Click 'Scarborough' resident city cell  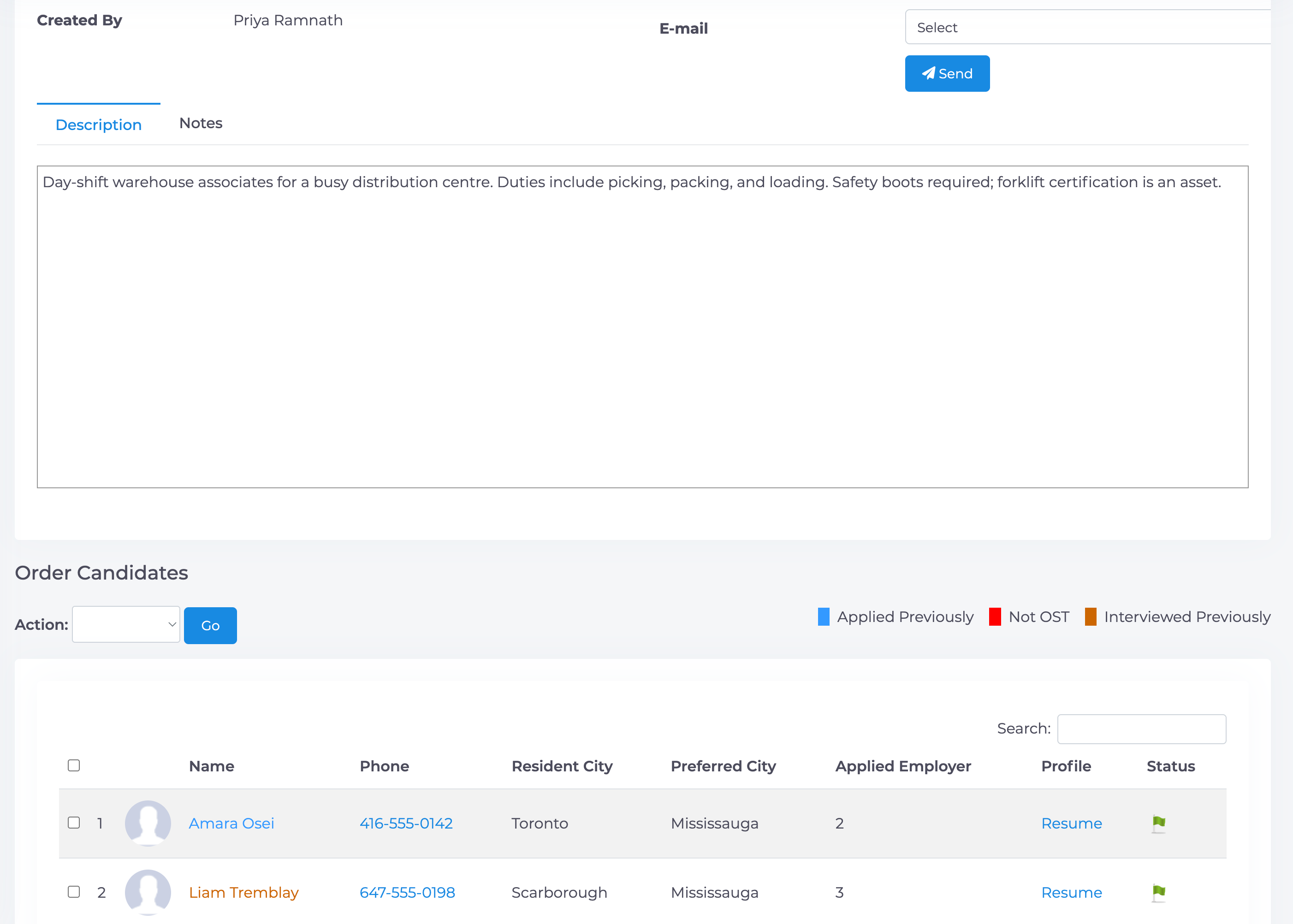coord(559,893)
